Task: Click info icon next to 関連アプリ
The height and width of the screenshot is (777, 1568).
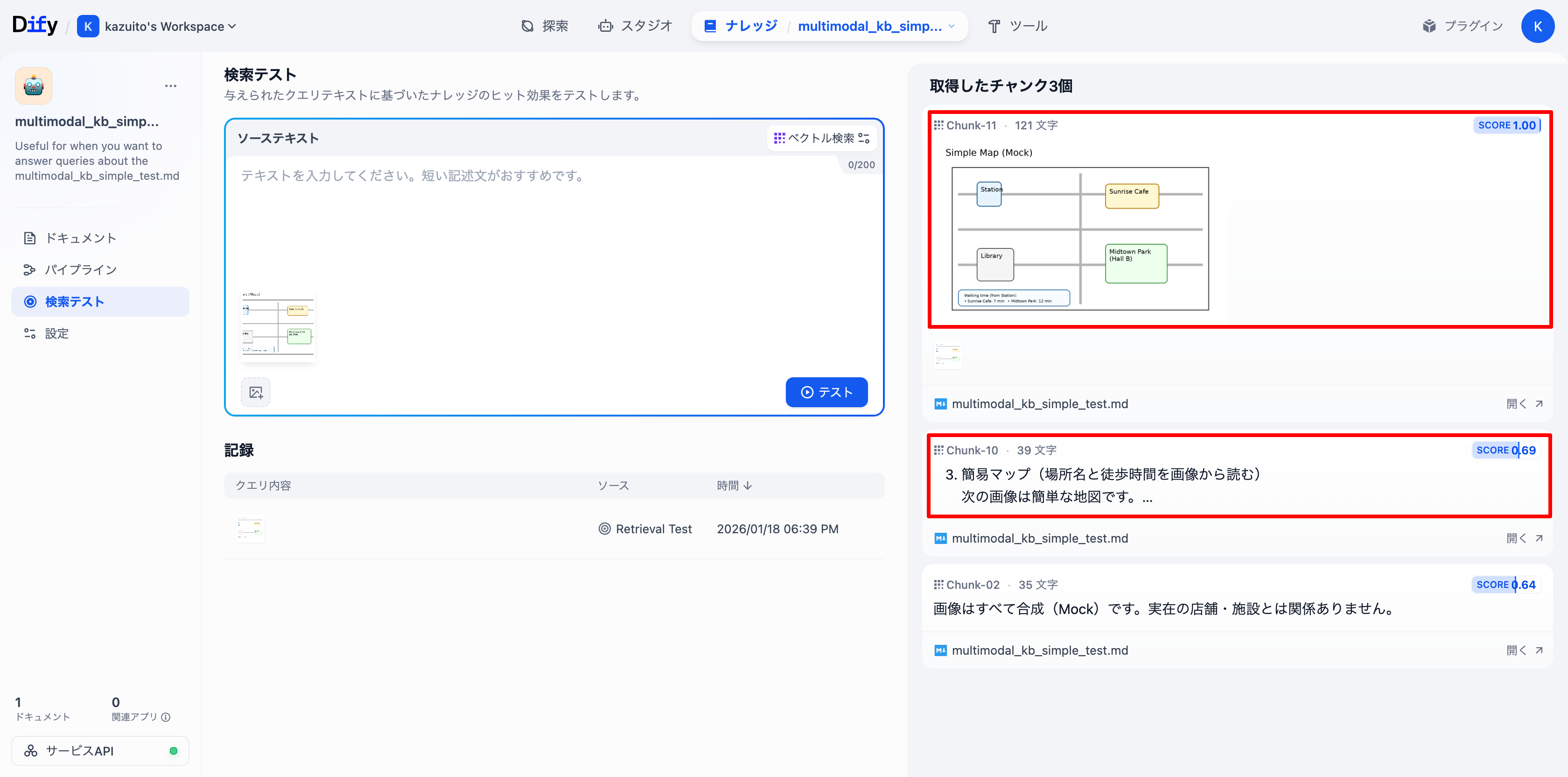Action: click(166, 717)
